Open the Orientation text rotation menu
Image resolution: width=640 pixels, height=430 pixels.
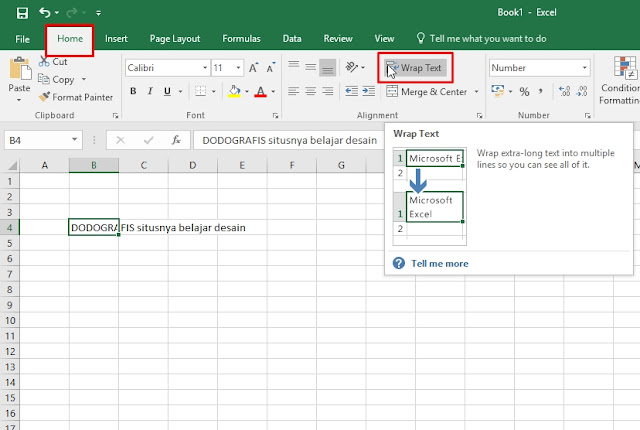point(355,67)
